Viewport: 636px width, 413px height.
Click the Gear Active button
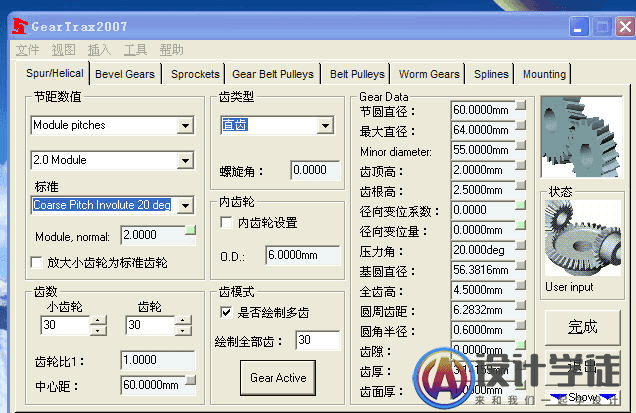[278, 378]
